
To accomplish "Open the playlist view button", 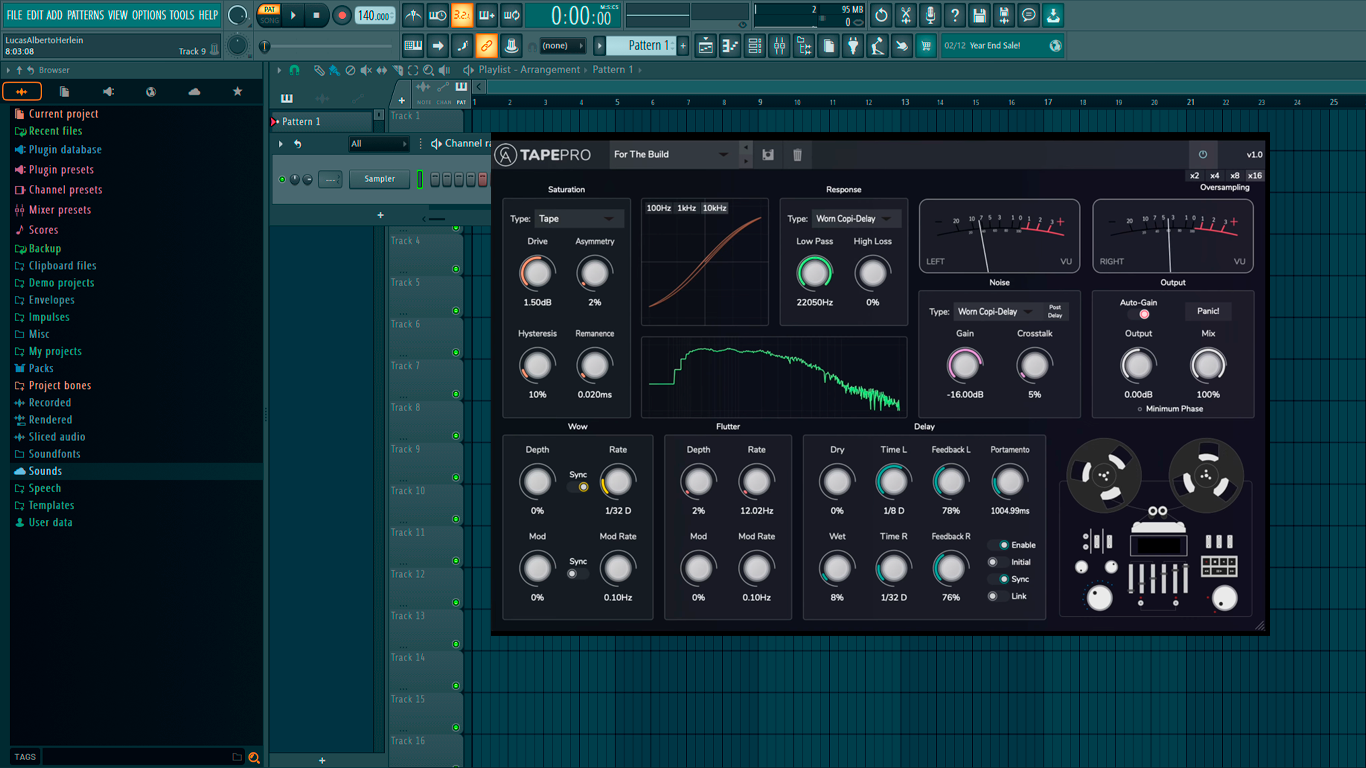I will coord(705,46).
